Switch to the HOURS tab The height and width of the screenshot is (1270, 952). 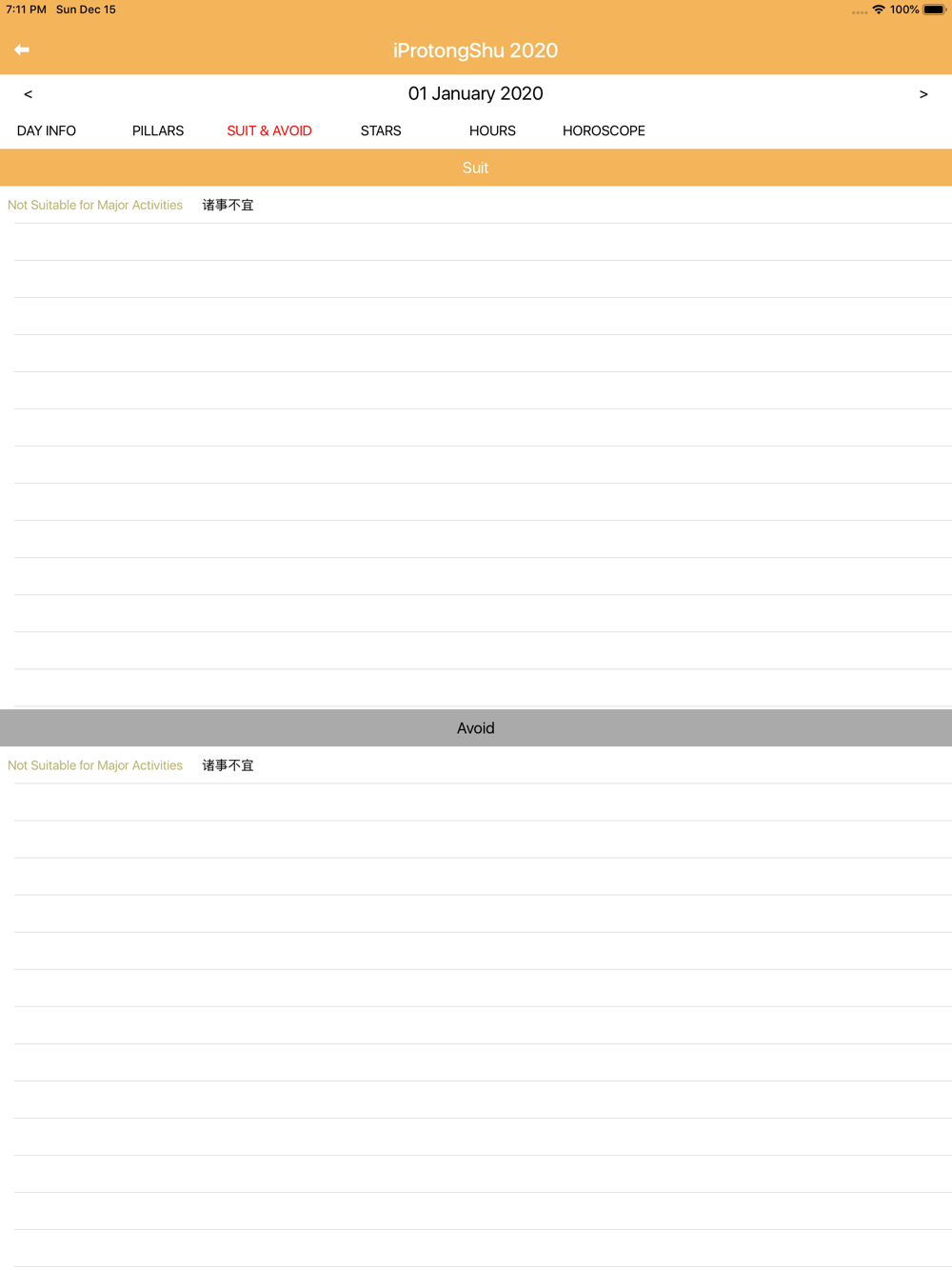(492, 130)
